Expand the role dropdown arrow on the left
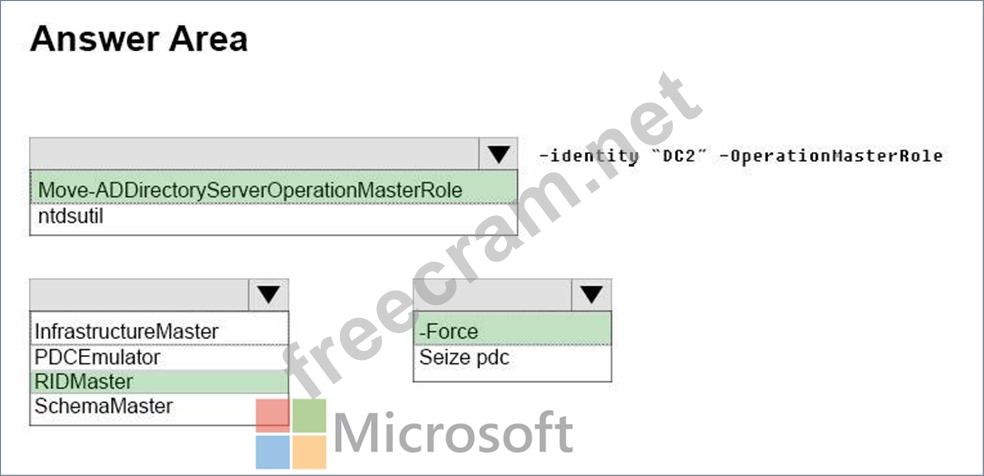The width and height of the screenshot is (984, 476). tap(269, 295)
